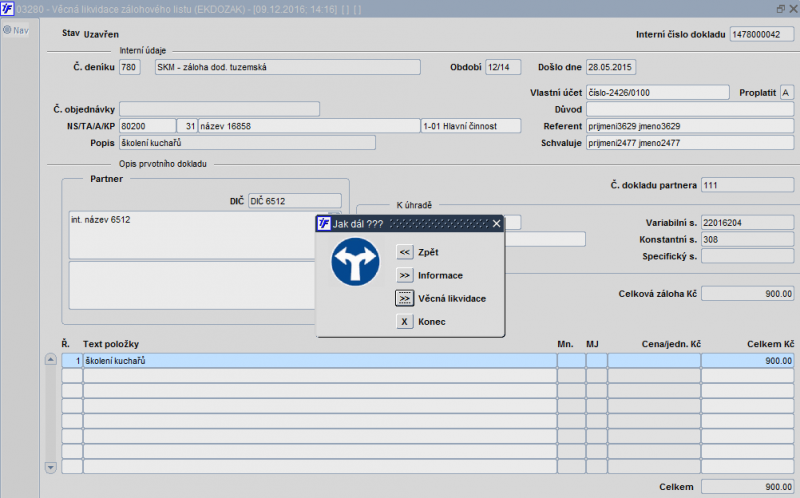Choose the Věcná likvidace arrow button
Screen dimensions: 800x498
click(x=404, y=298)
